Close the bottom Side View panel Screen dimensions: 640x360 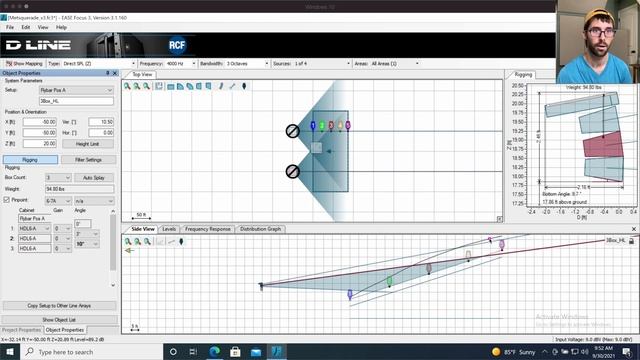tap(634, 229)
